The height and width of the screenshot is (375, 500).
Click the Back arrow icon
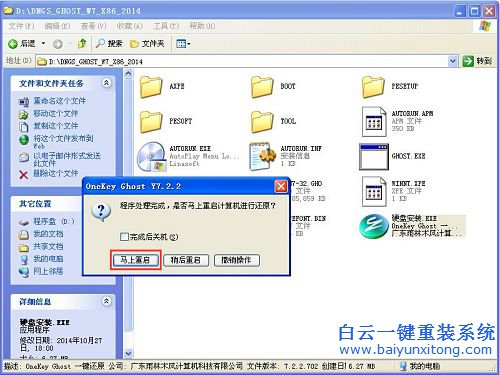click(x=13, y=44)
